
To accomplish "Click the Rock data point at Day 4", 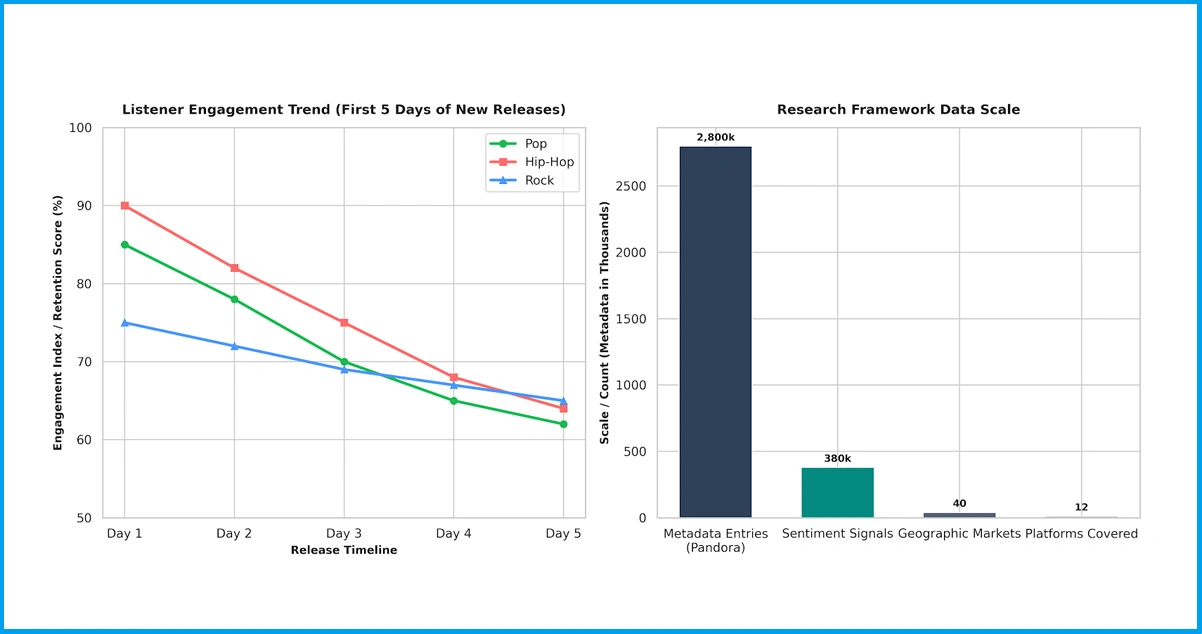I will pyautogui.click(x=454, y=385).
